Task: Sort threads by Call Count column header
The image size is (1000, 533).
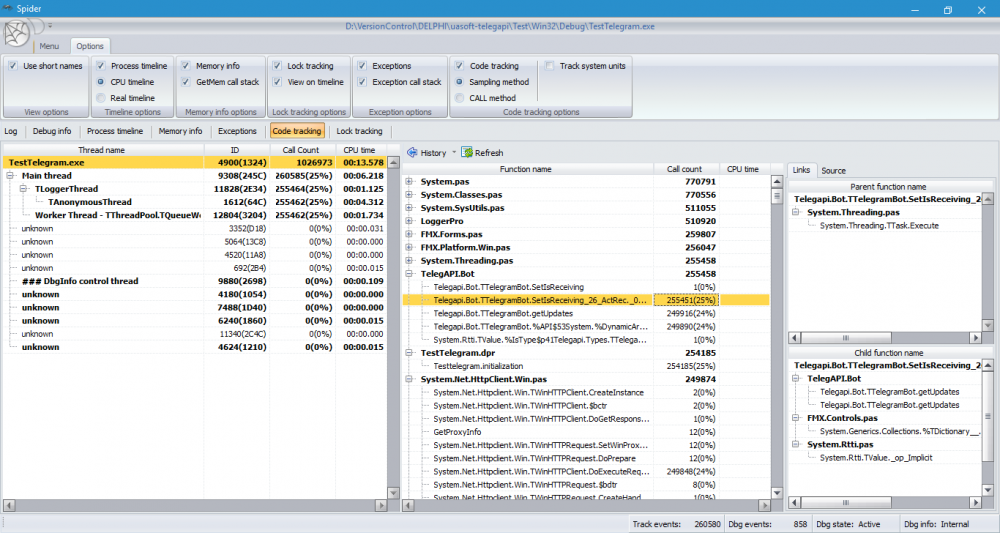Action: (300, 150)
